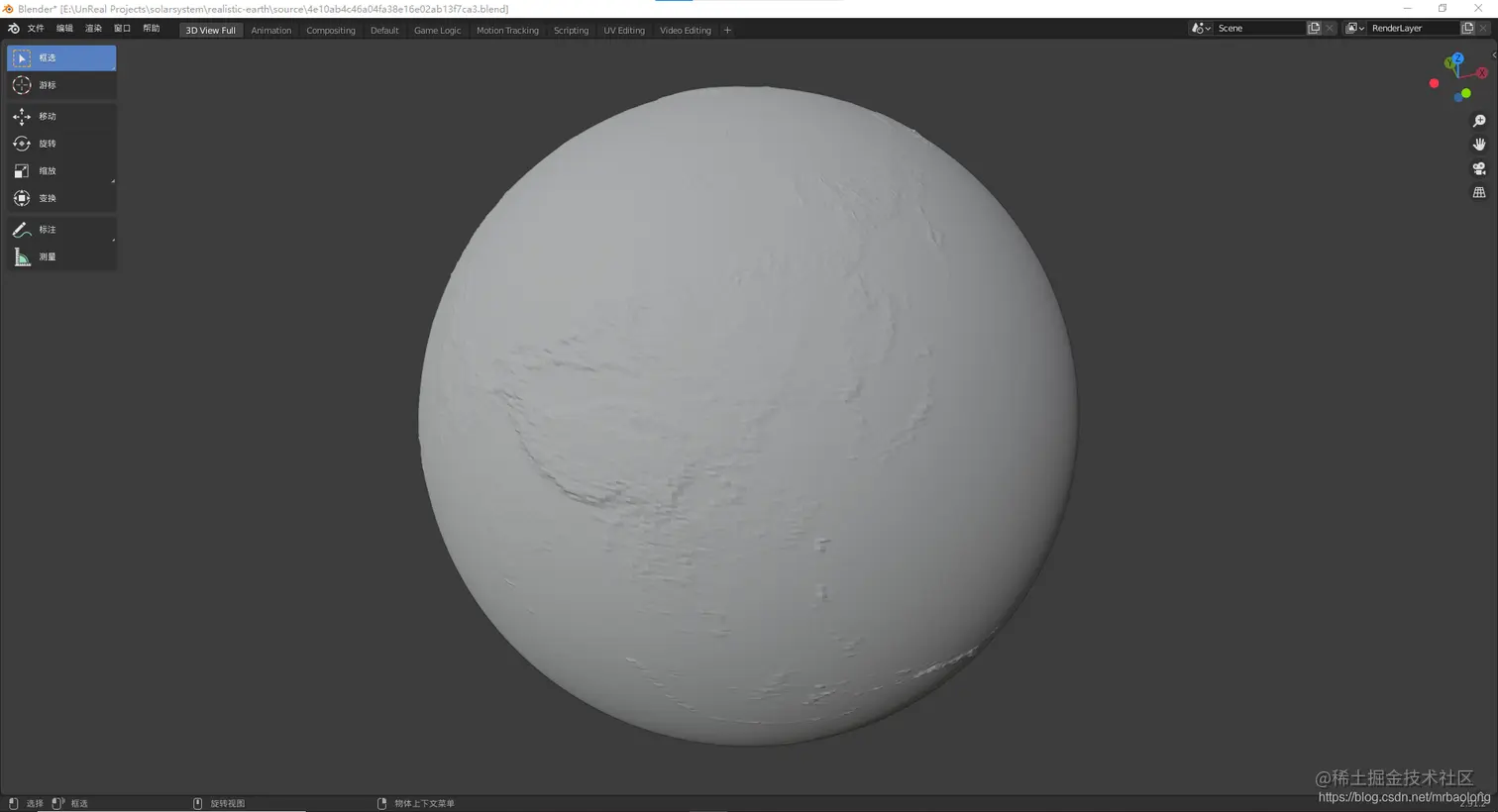Screen dimensions: 1498x812
Task: Choose the 旋转 rotate tool
Action: pyautogui.click(x=60, y=144)
